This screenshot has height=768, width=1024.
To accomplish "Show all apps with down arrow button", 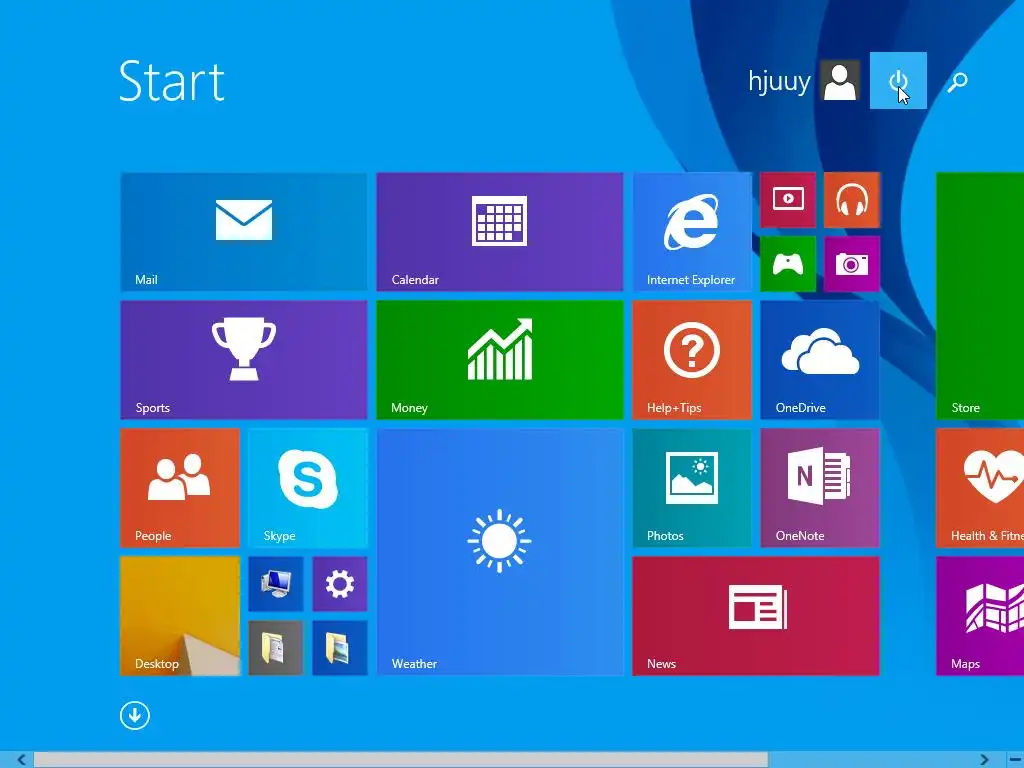I will [135, 715].
